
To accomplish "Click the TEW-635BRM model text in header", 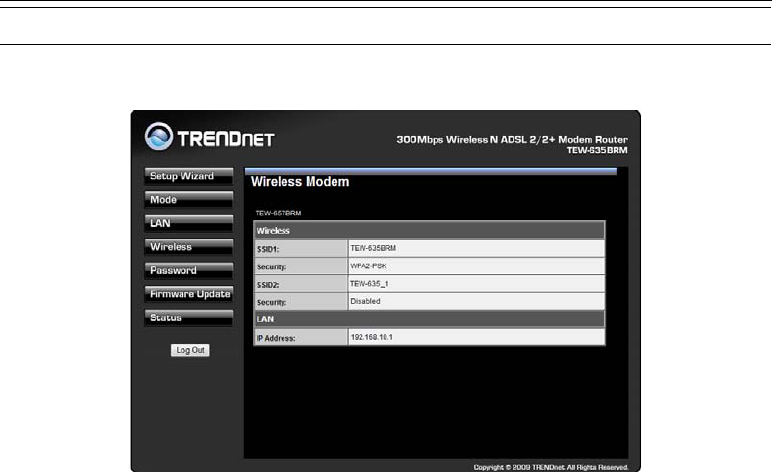I will click(597, 150).
